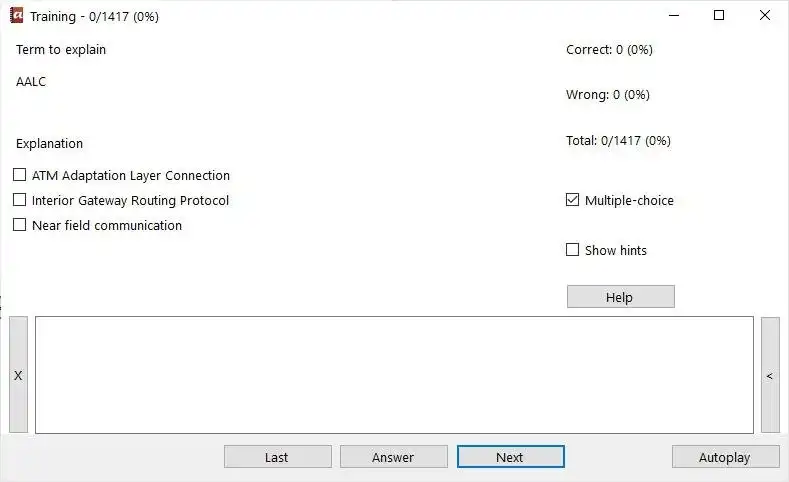Viewport: 789px width, 482px height.
Task: Select Near field communication checkbox
Action: [20, 226]
